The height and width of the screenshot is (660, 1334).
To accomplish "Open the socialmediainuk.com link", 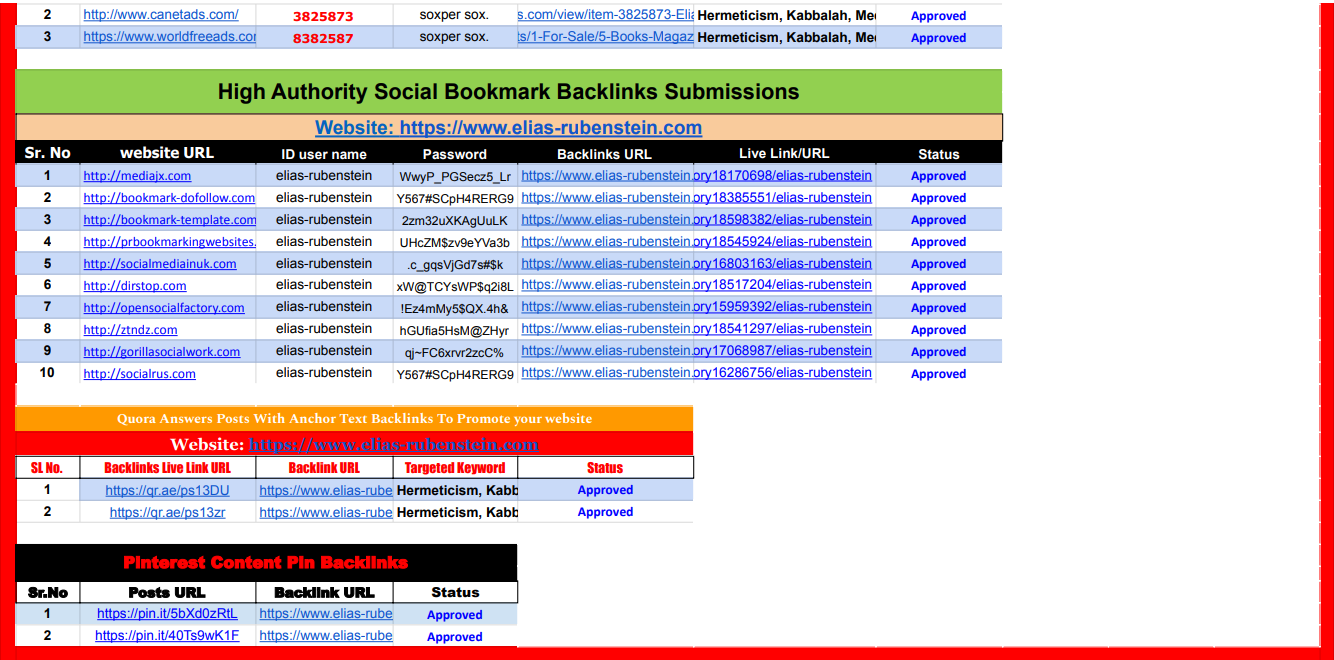I will click(160, 264).
